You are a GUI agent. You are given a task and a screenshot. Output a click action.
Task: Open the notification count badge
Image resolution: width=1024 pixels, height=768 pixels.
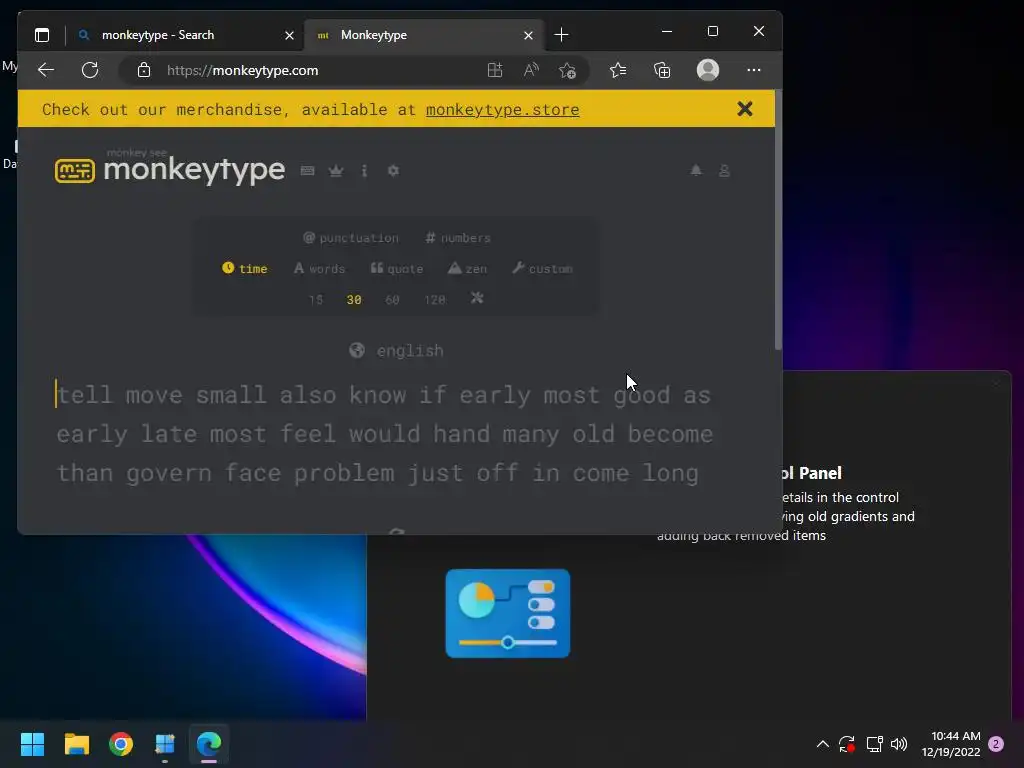996,744
